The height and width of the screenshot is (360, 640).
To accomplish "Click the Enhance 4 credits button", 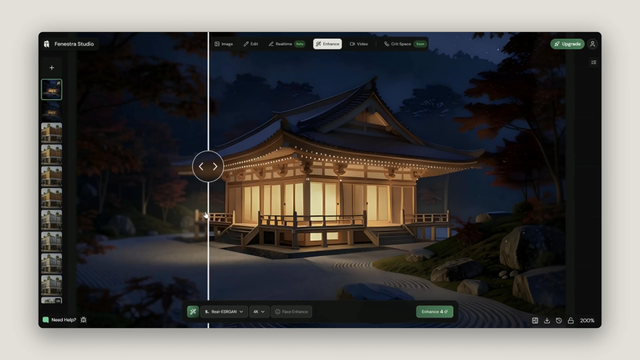I will click(x=434, y=311).
